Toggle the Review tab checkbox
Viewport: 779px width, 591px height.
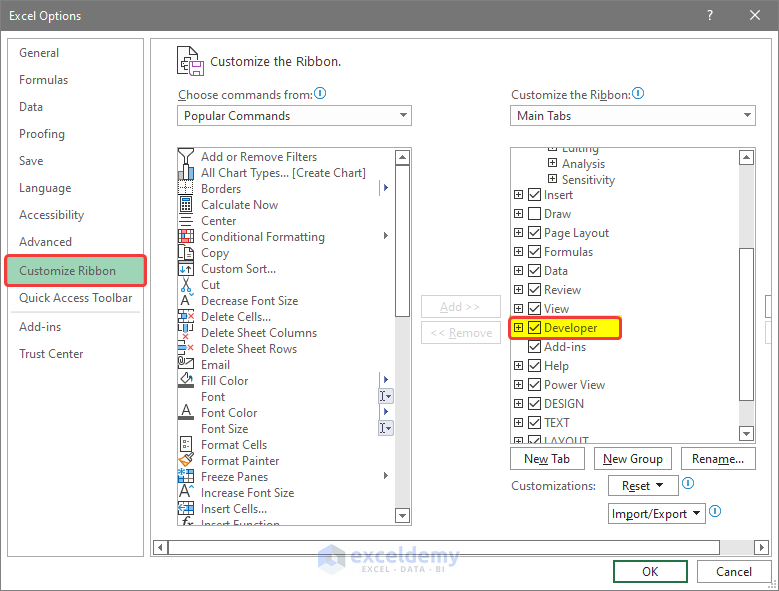tap(535, 290)
